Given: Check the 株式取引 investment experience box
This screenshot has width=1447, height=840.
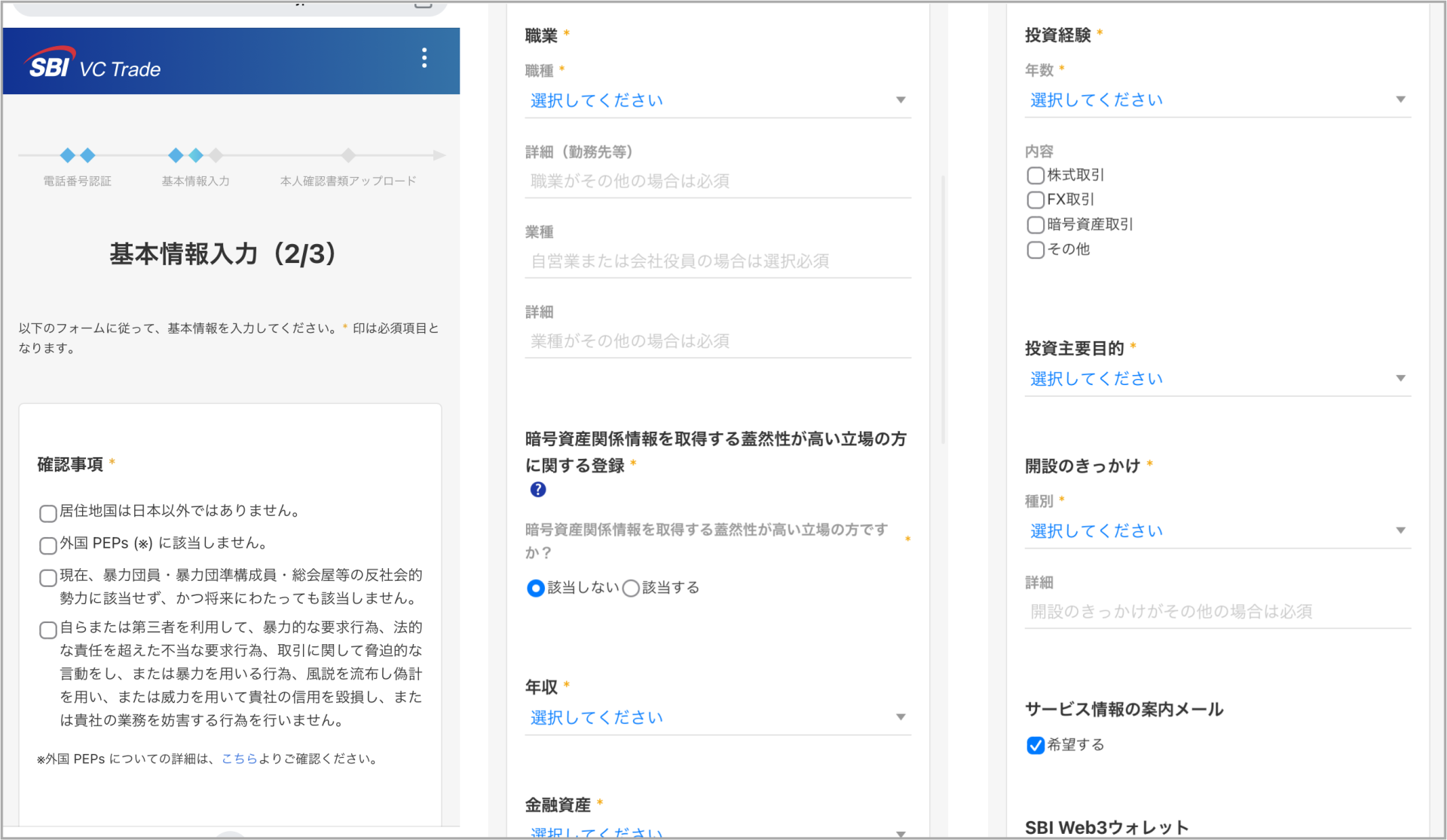Looking at the screenshot, I should tap(1036, 175).
